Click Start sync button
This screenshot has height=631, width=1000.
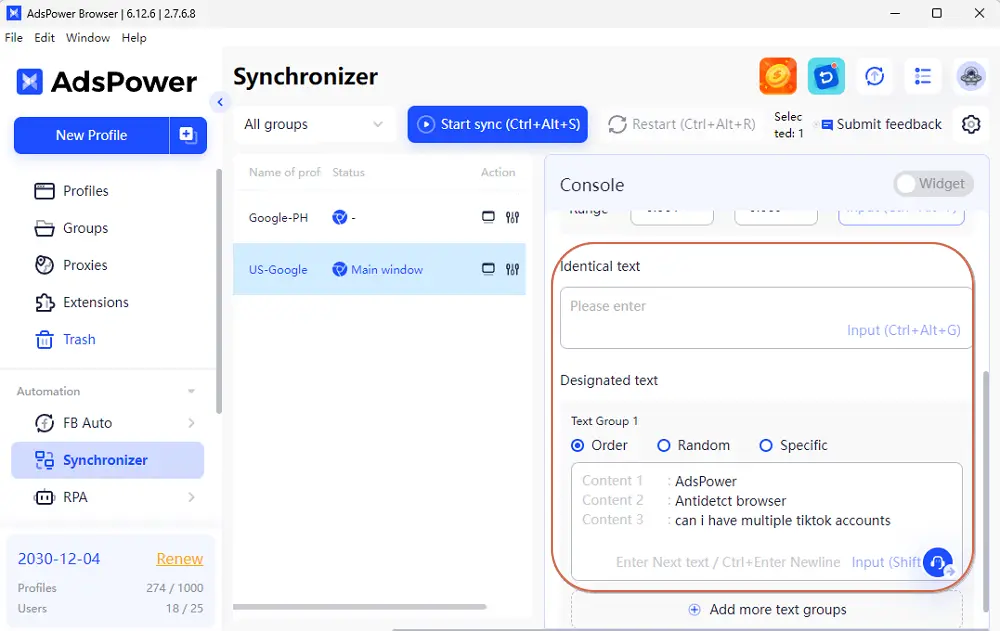497,124
